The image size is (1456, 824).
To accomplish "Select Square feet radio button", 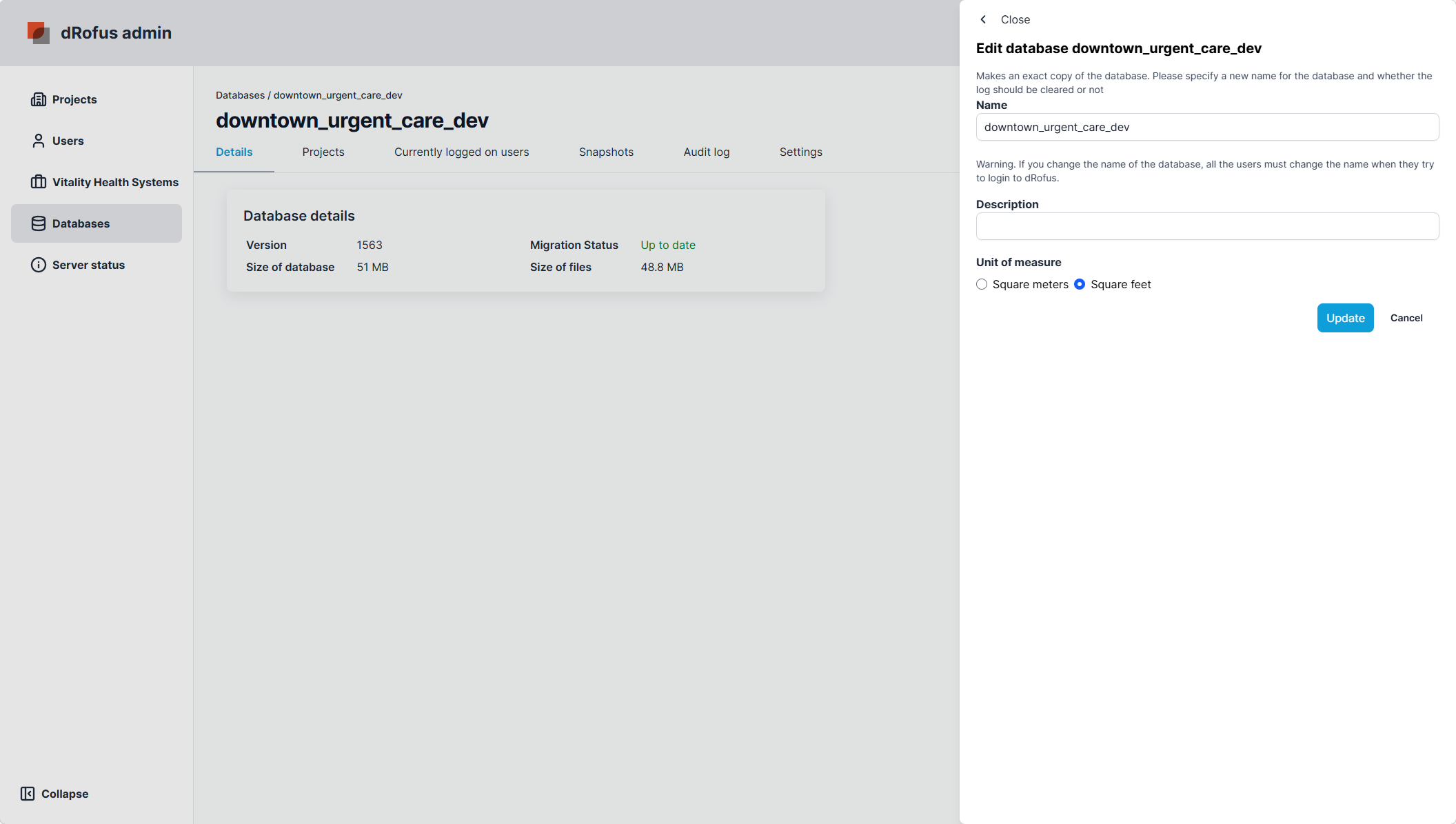I will coord(1080,284).
